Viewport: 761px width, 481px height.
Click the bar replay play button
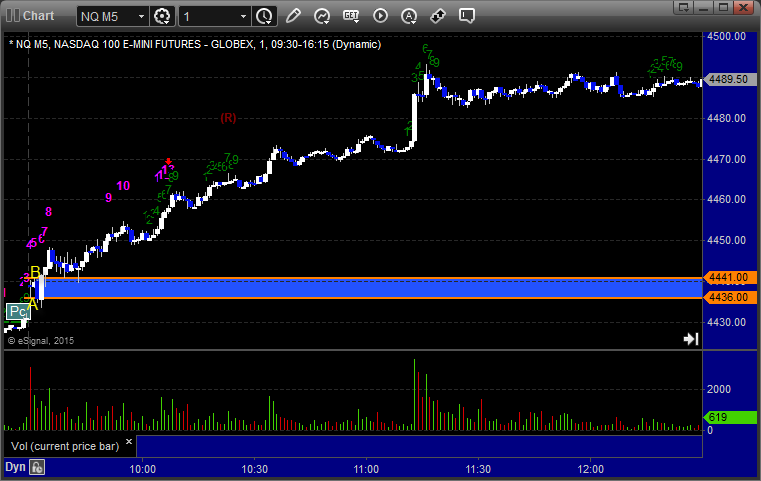click(380, 16)
